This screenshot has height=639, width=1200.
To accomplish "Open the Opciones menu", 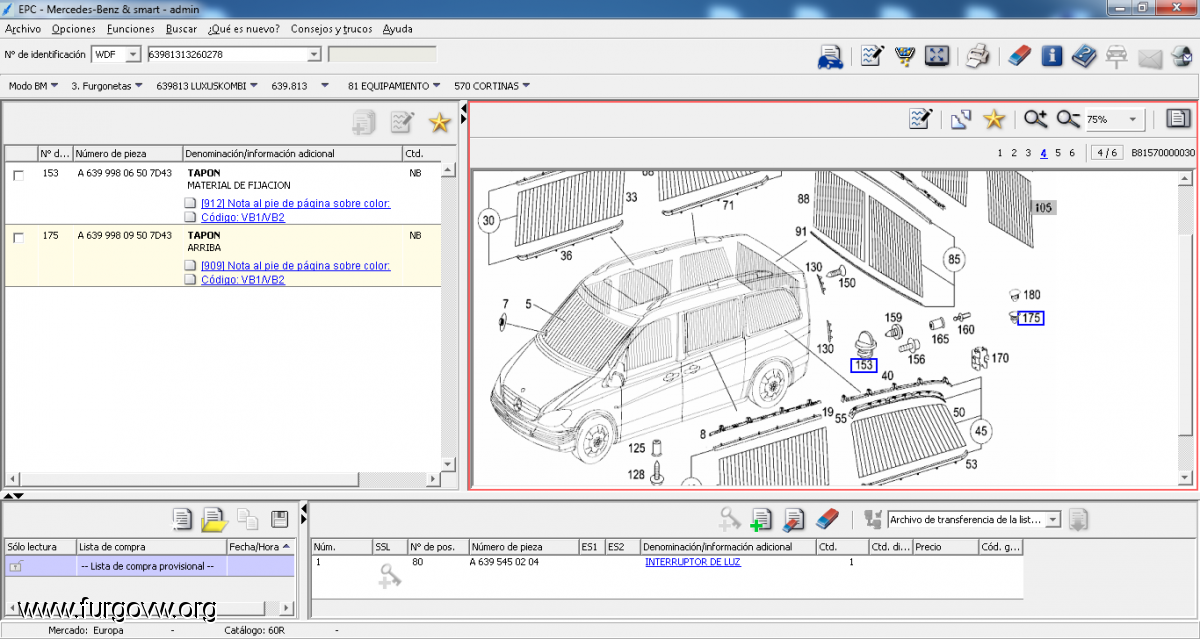I will pyautogui.click(x=74, y=29).
